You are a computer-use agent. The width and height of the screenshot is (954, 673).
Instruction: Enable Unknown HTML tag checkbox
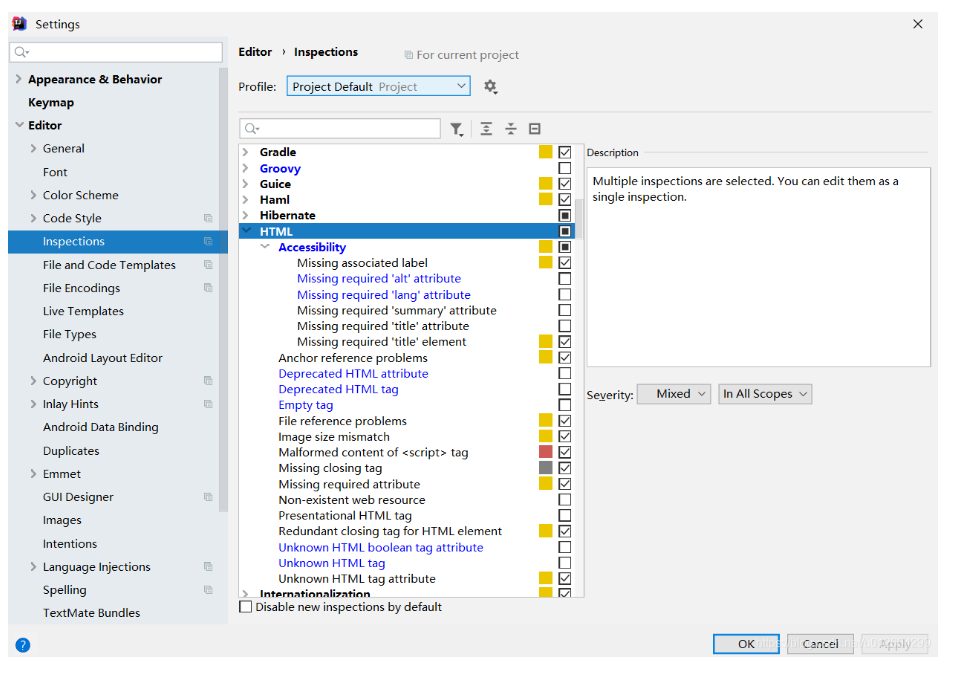pyautogui.click(x=565, y=563)
